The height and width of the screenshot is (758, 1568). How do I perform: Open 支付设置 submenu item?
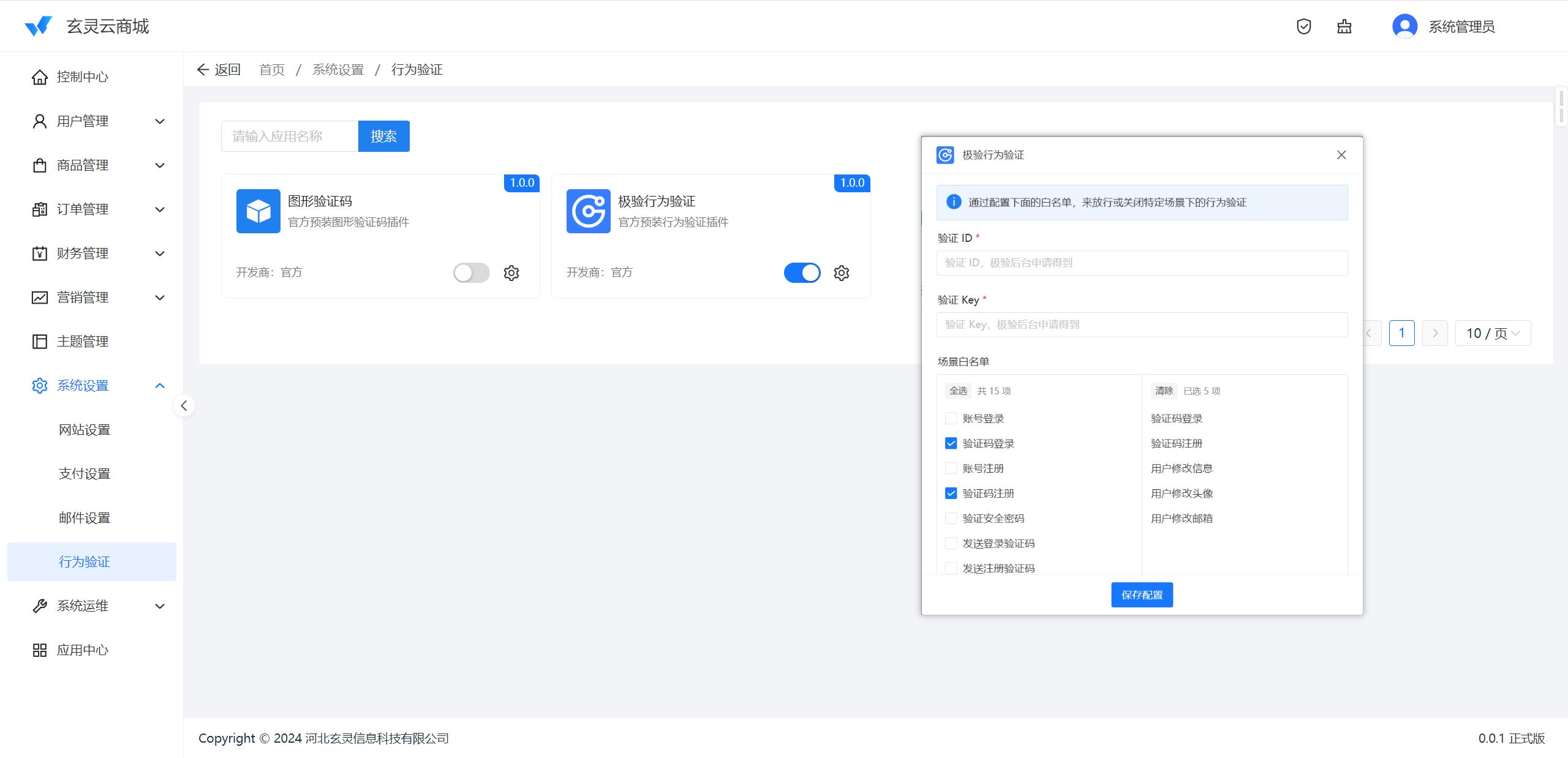(x=85, y=474)
